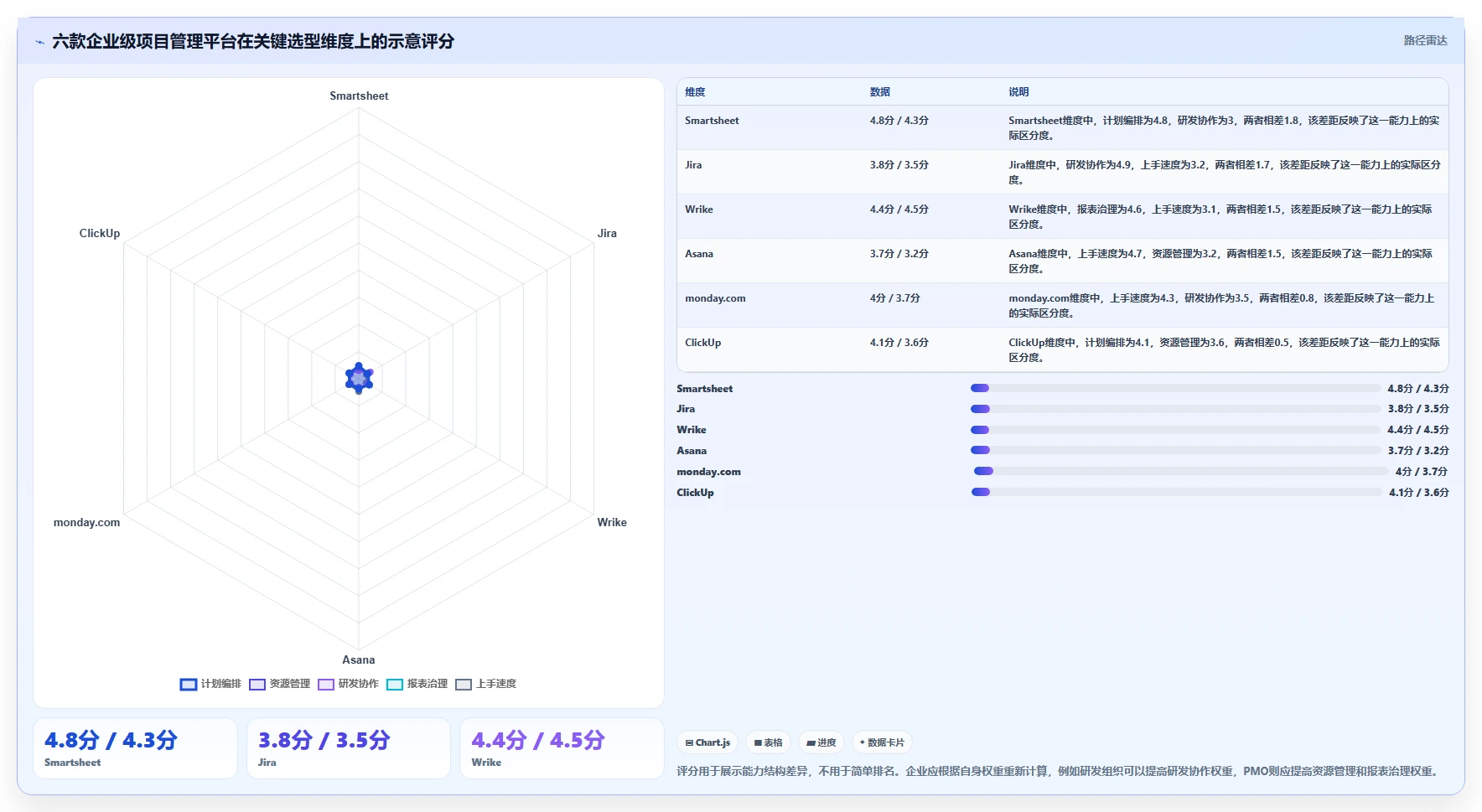The width and height of the screenshot is (1482, 812).
Task: Open the Smartsheet score card below the chart
Action: [135, 748]
